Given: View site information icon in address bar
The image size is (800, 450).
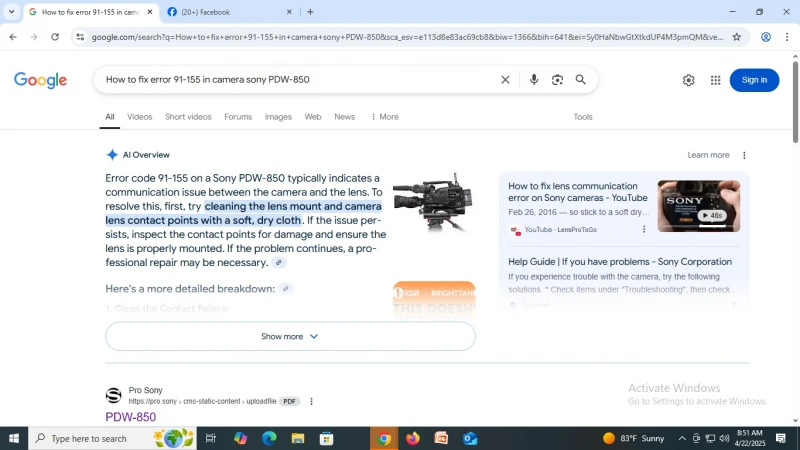Looking at the screenshot, I should [80, 37].
